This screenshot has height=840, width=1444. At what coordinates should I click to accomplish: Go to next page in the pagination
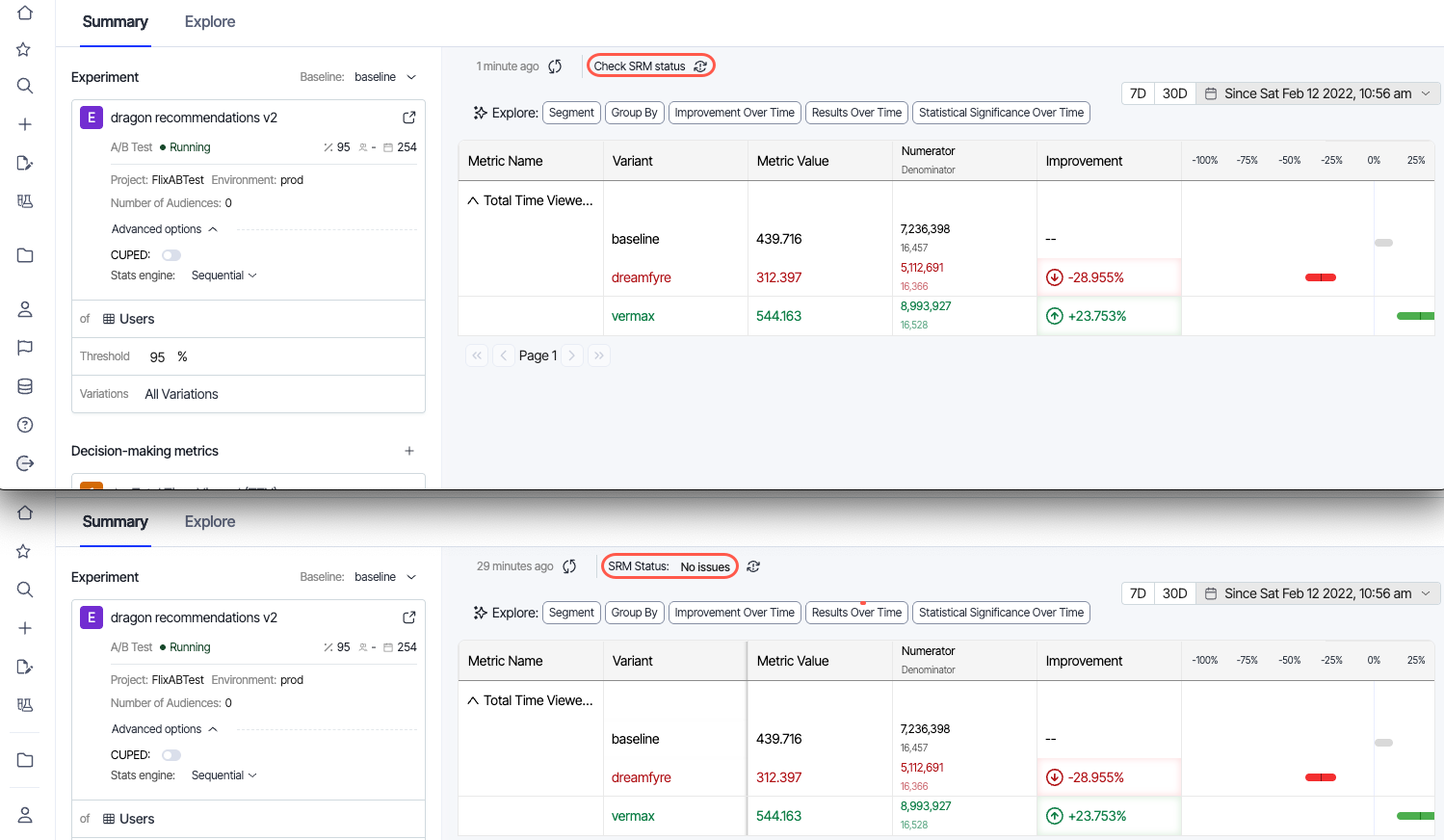pos(571,355)
